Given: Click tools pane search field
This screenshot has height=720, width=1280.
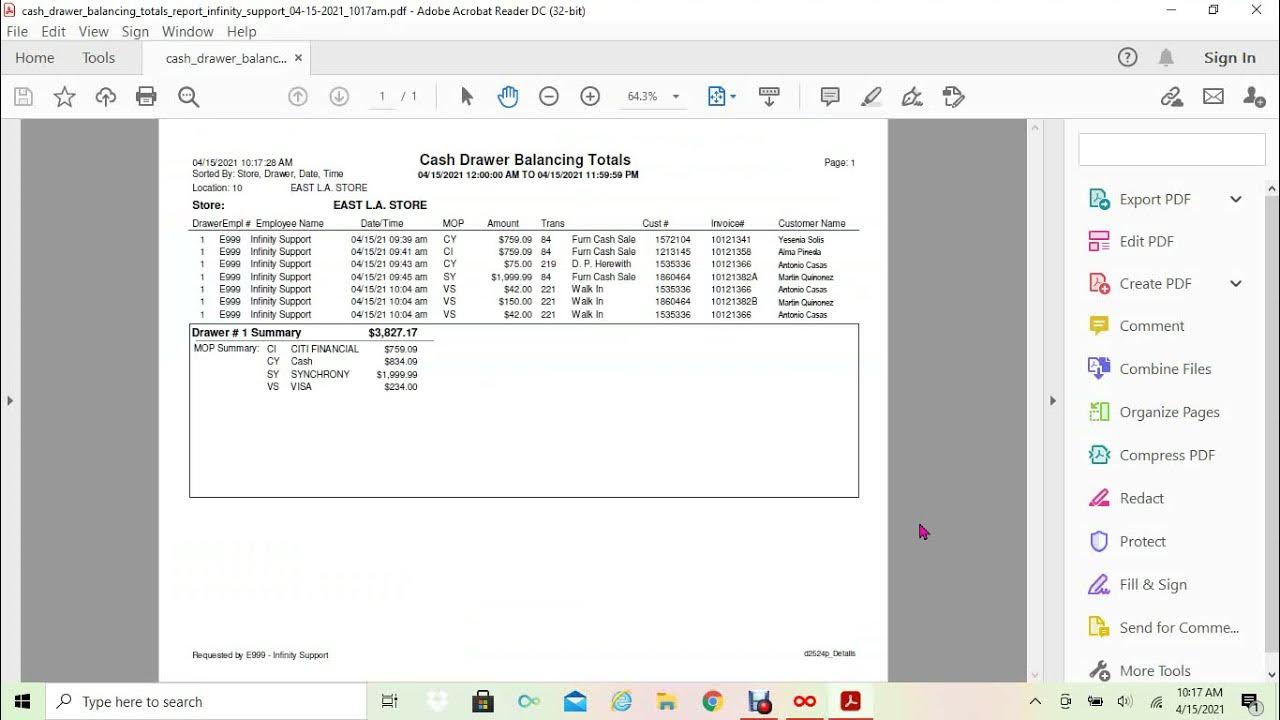Looking at the screenshot, I should 1171,149.
